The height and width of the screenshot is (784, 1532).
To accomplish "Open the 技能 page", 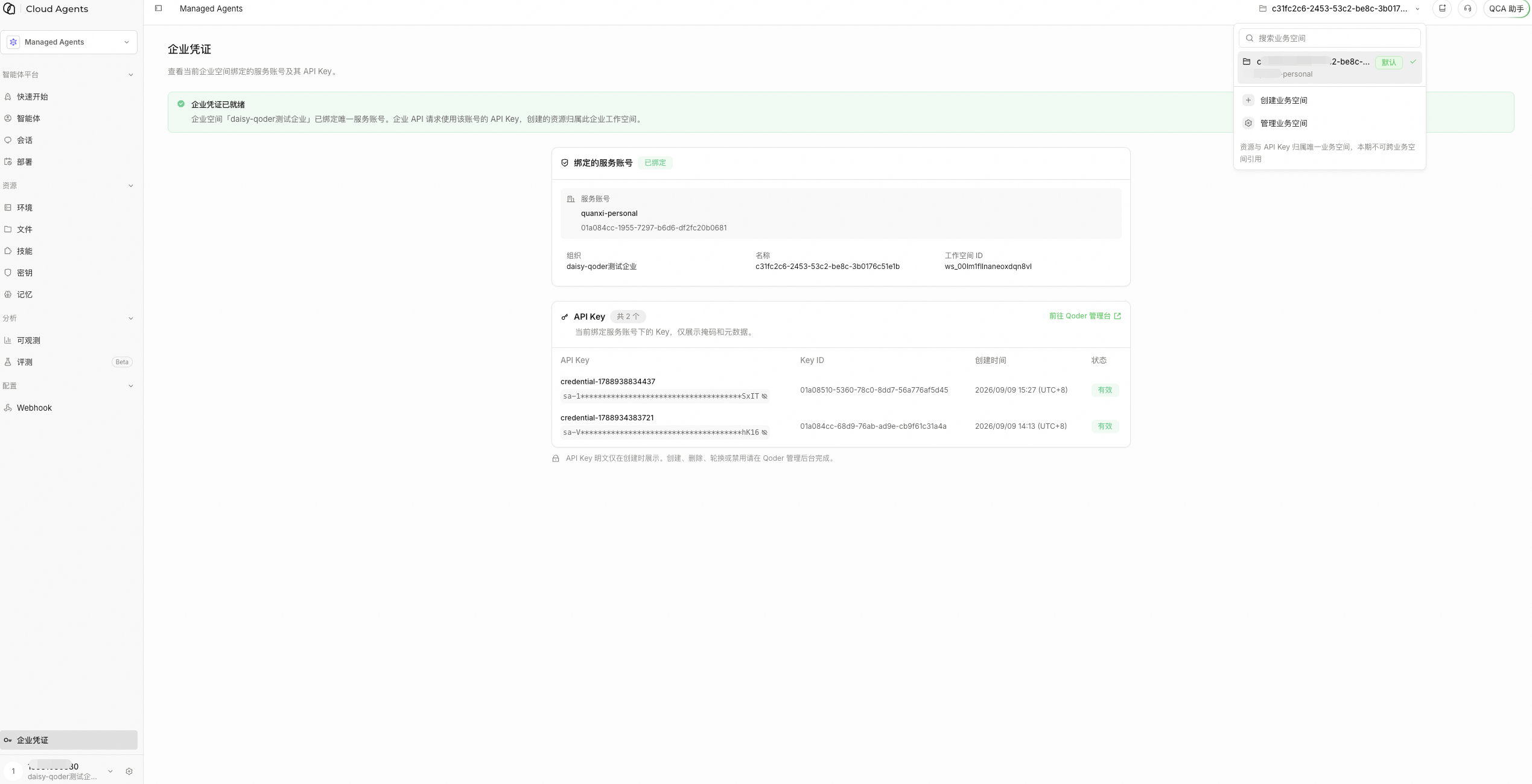I will (x=69, y=251).
